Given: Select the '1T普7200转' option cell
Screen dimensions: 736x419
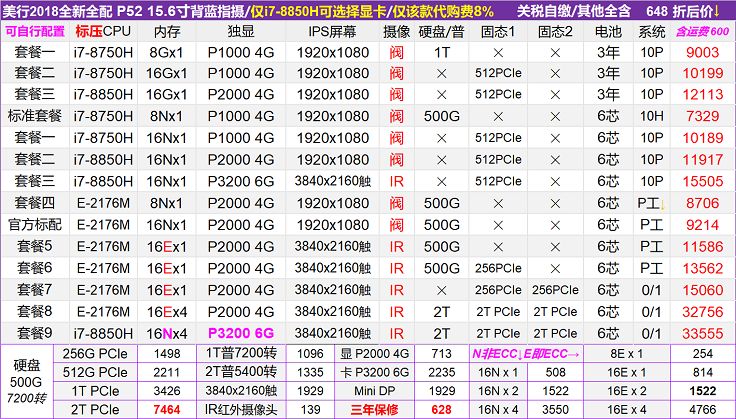Looking at the screenshot, I should point(241,353).
